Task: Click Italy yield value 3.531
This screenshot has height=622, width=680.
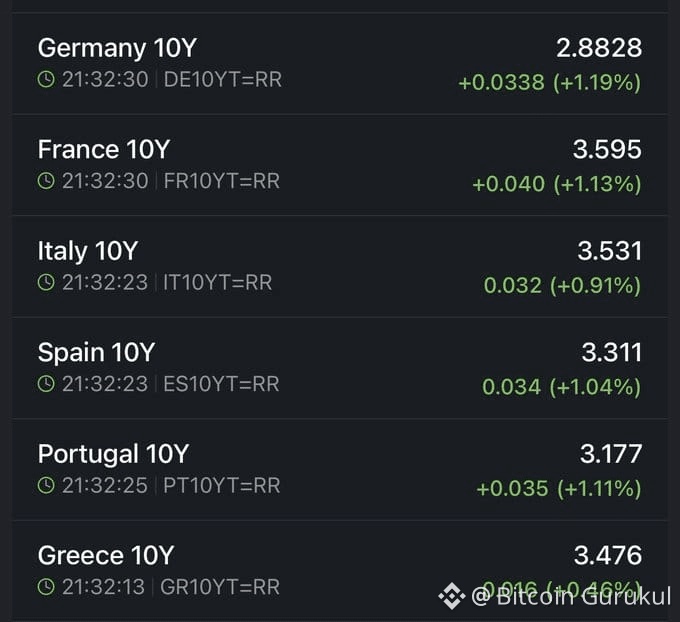Action: (x=609, y=251)
